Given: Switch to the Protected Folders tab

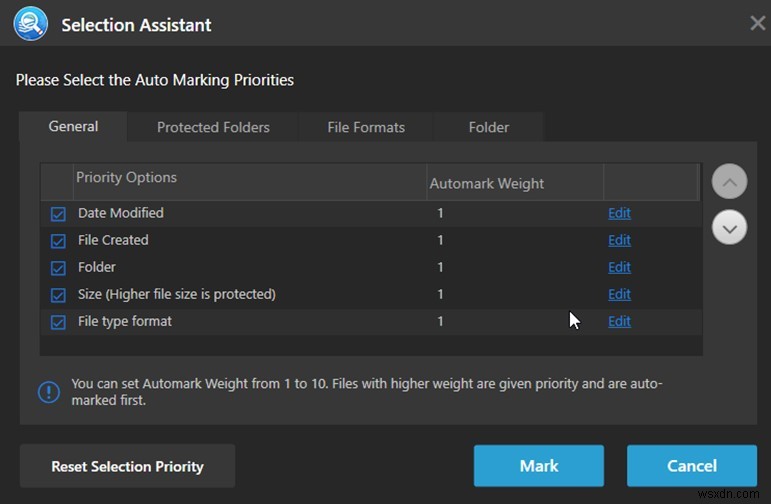Looking at the screenshot, I should pyautogui.click(x=213, y=127).
